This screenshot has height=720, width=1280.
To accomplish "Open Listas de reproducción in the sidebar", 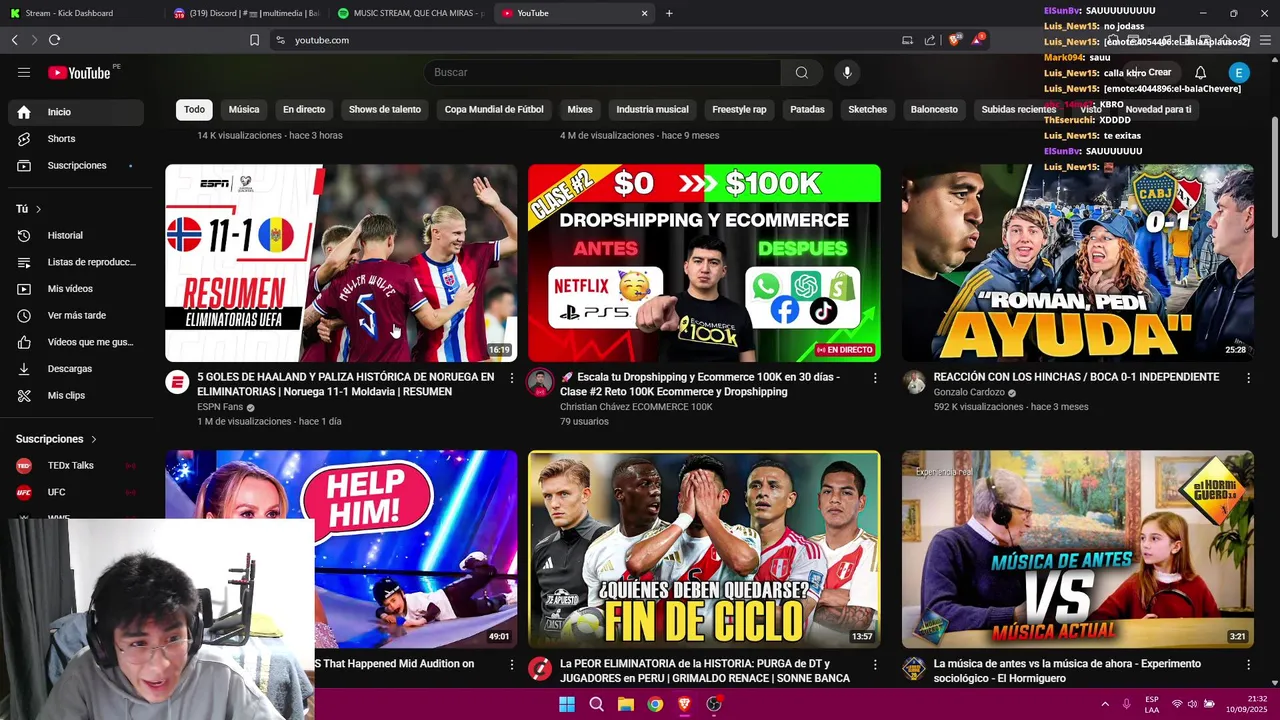I will coord(76,262).
